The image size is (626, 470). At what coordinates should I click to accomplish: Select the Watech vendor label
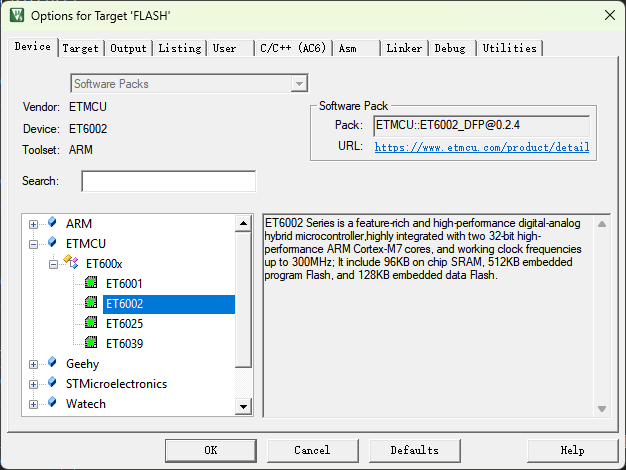[x=86, y=404]
